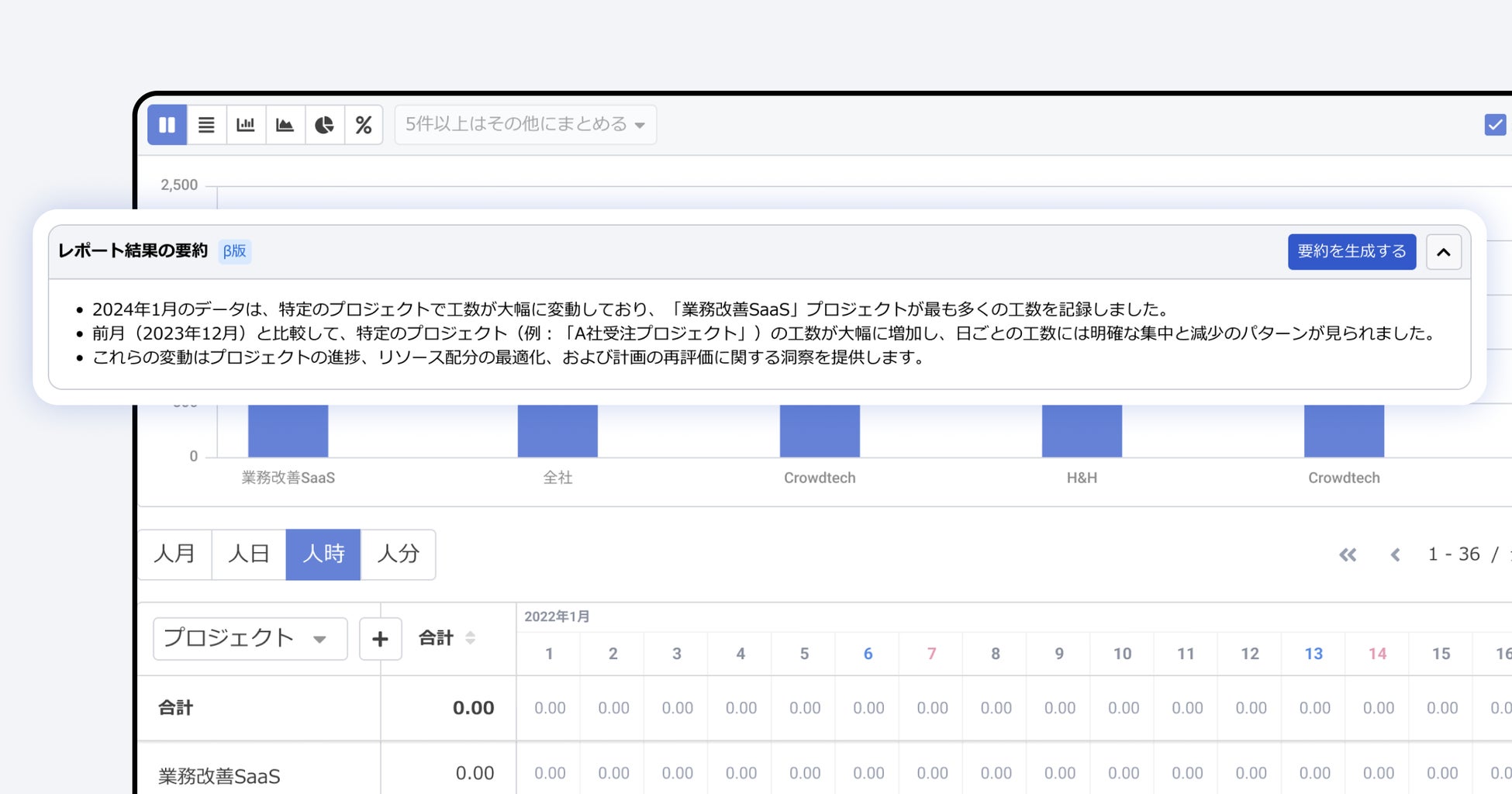Screen dimensions: 1512x794
Task: Click the レポート結果の要約 heading
Action: pos(133,250)
